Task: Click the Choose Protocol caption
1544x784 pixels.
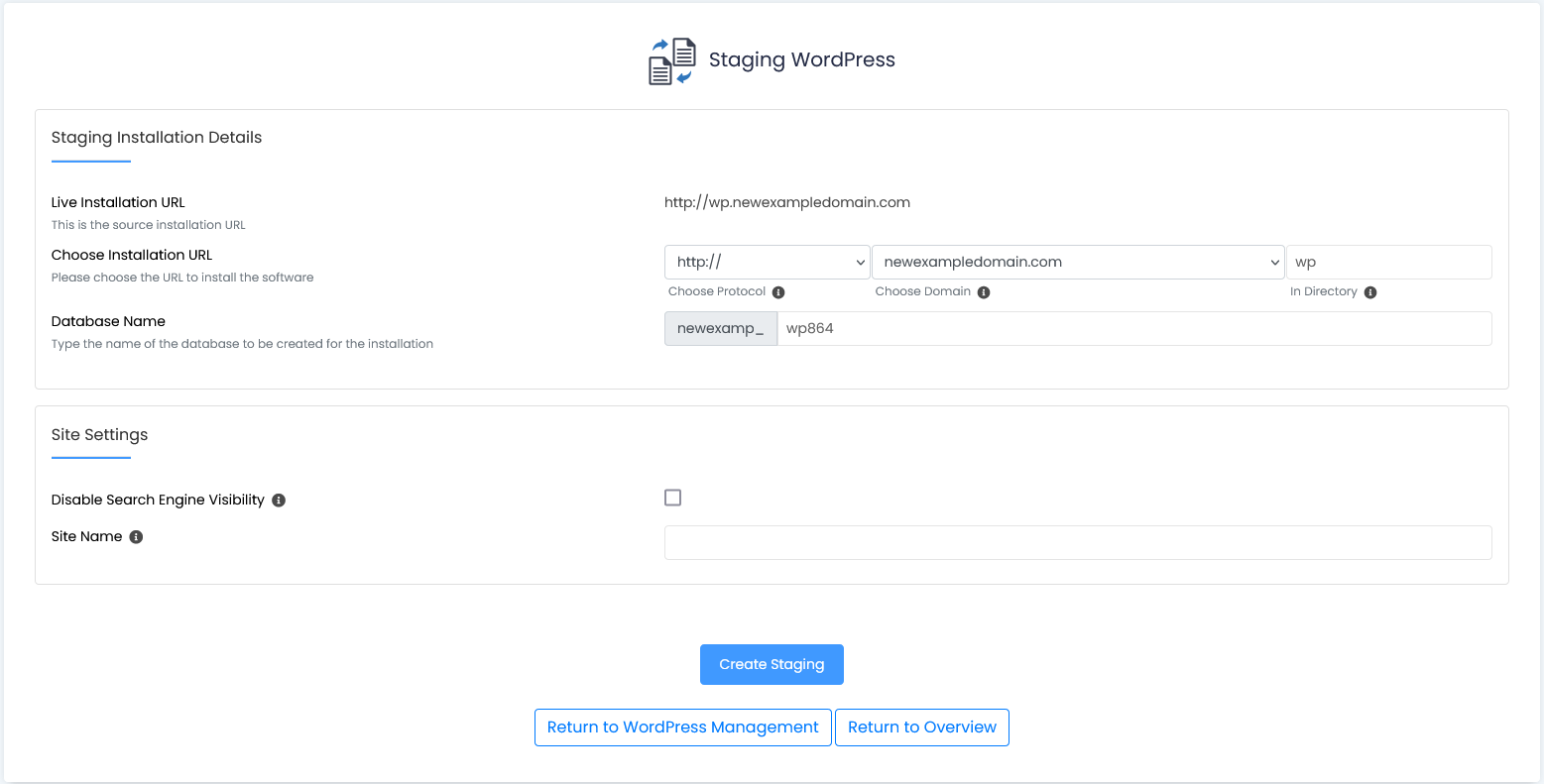Action: tap(717, 291)
